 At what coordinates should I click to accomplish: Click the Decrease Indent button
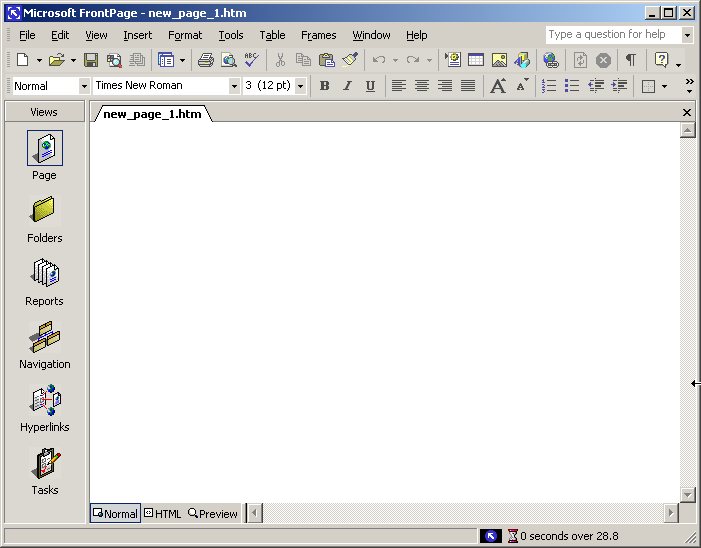pos(596,85)
